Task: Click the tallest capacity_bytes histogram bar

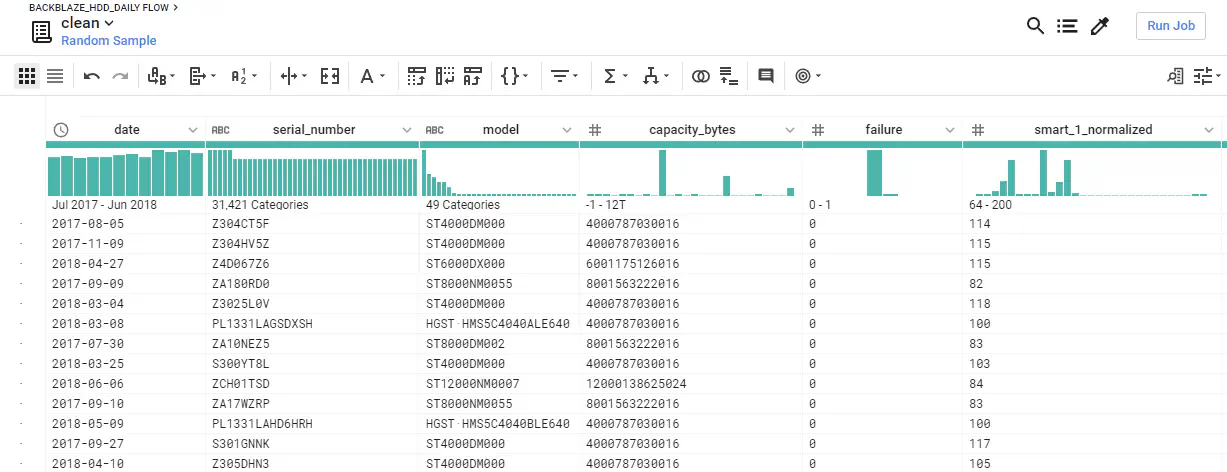Action: (x=662, y=173)
